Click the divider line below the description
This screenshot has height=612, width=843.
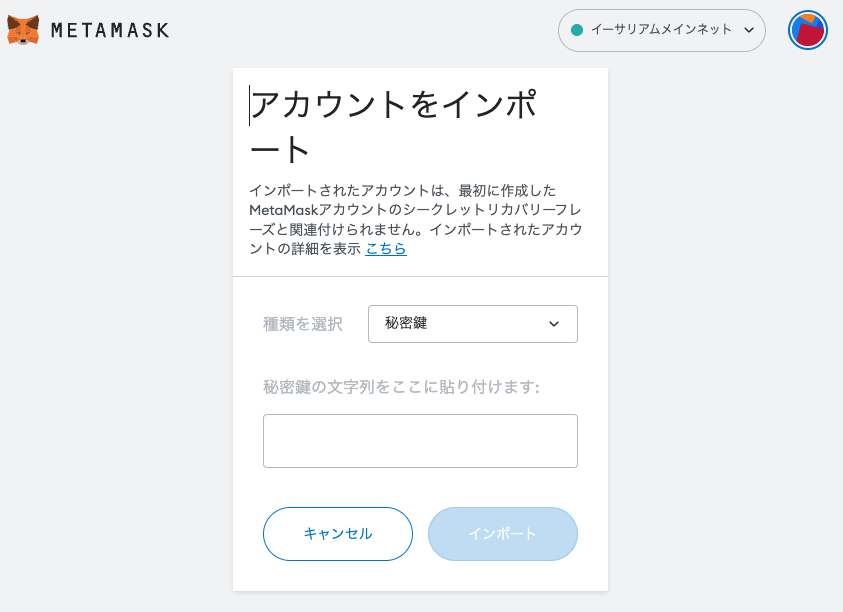click(420, 276)
